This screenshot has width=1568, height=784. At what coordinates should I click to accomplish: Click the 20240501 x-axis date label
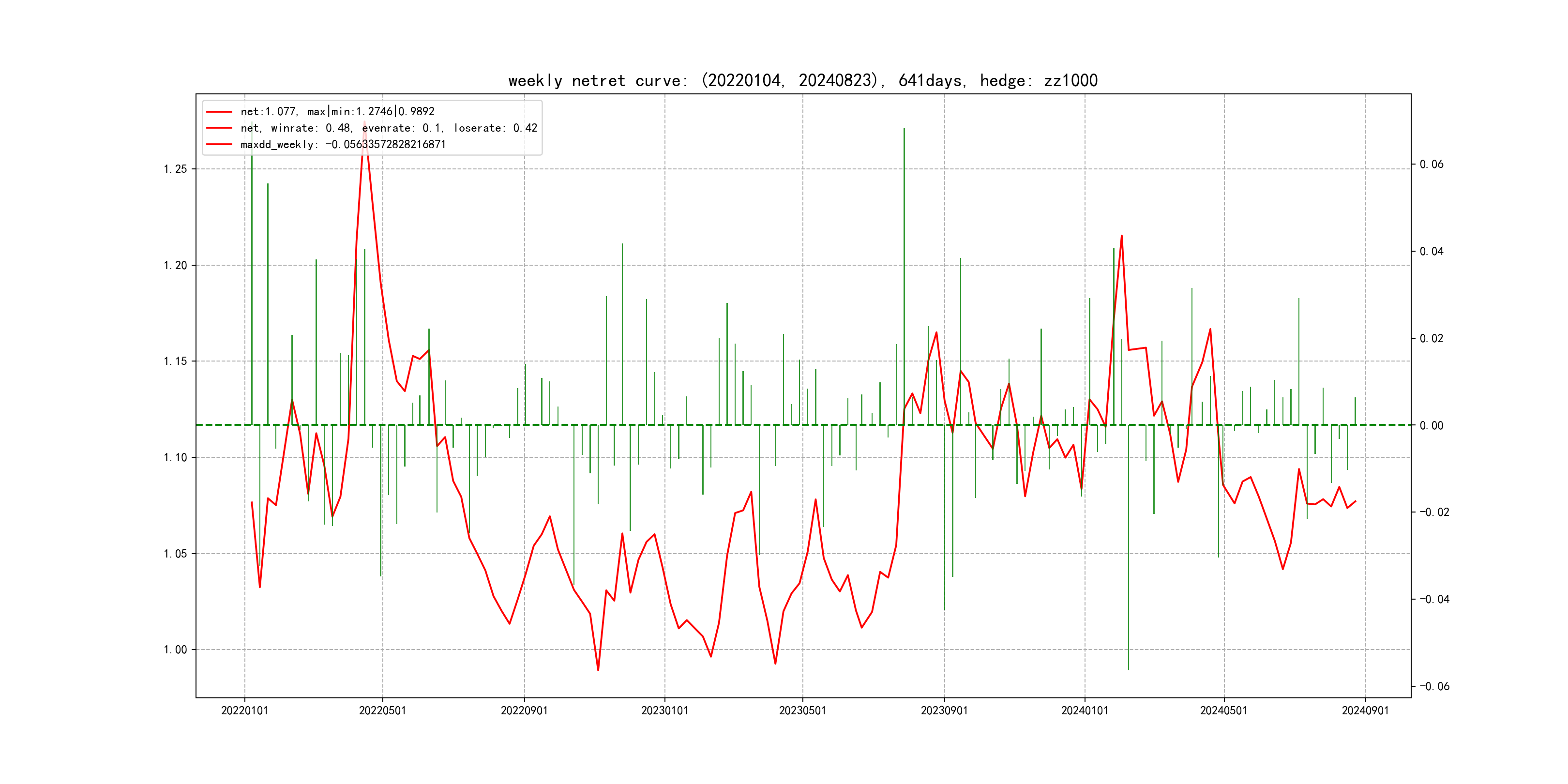[1223, 711]
